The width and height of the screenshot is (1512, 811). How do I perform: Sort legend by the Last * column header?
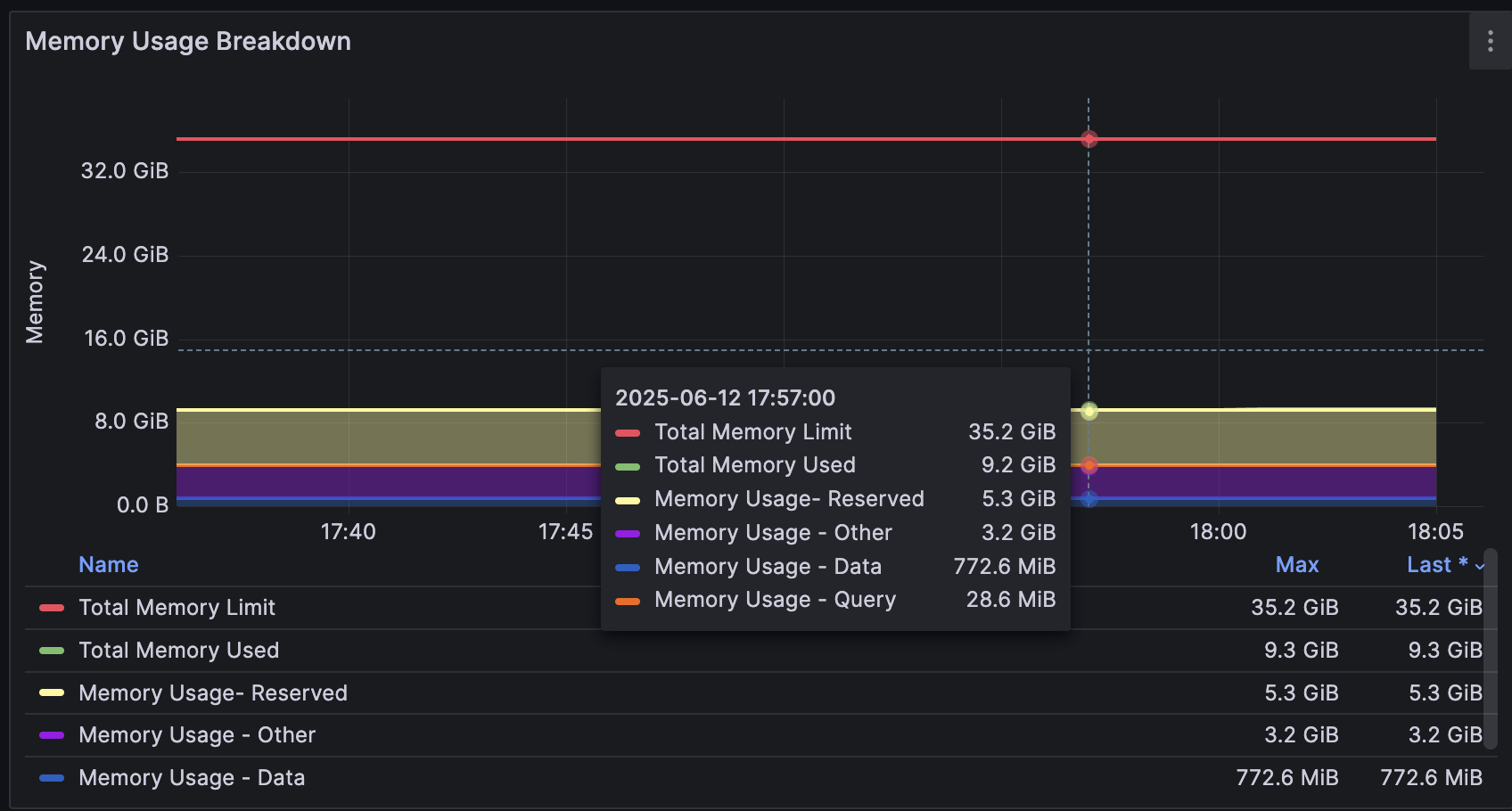[x=1437, y=565]
